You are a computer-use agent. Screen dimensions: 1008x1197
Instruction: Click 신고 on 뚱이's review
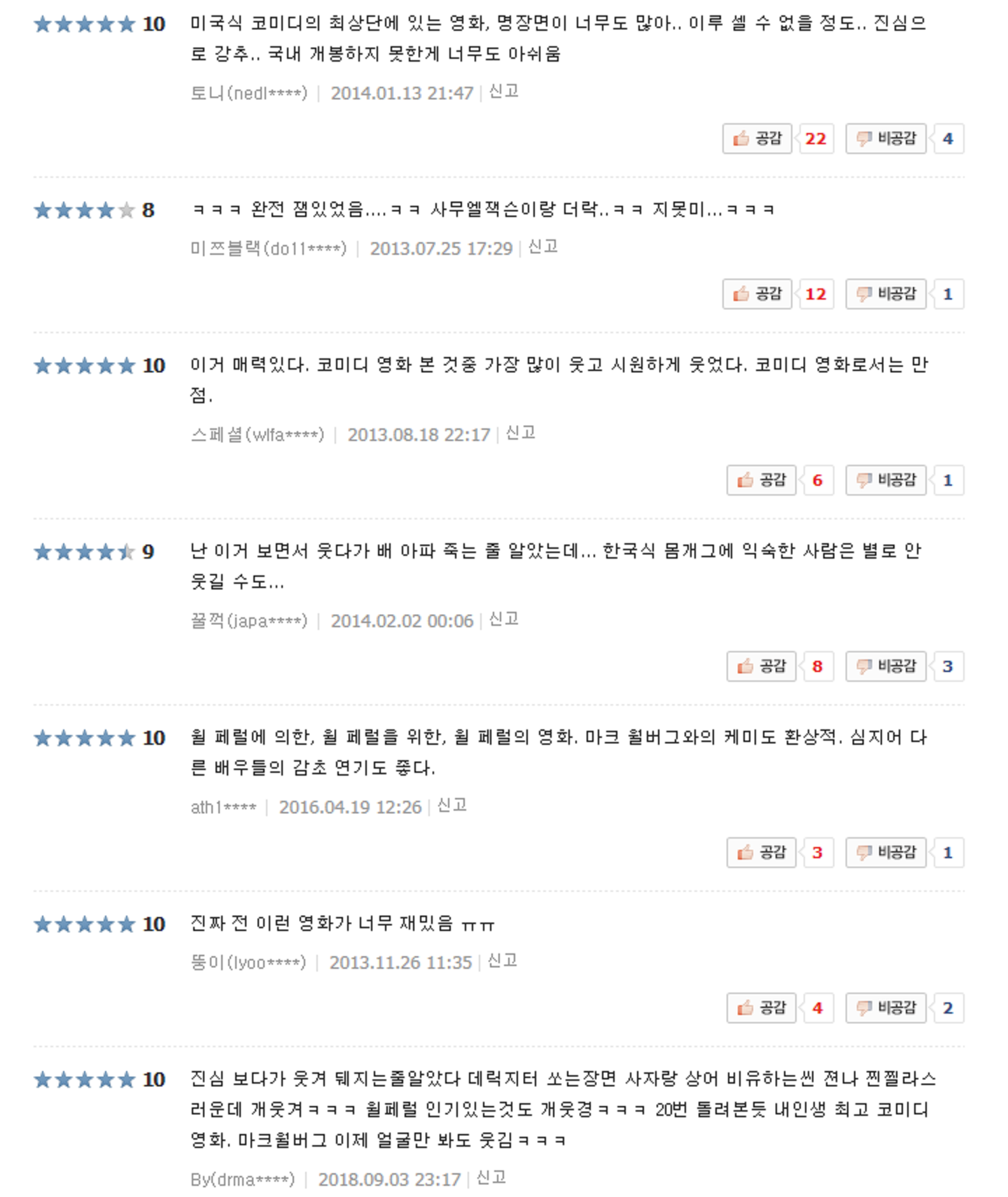pos(502,961)
